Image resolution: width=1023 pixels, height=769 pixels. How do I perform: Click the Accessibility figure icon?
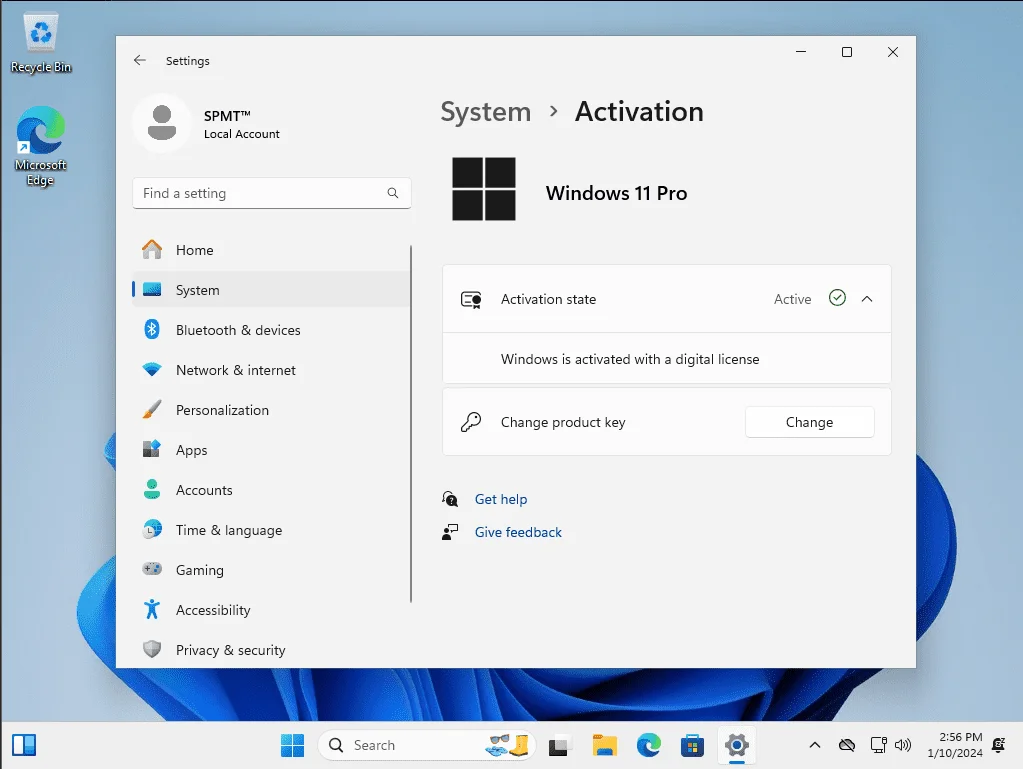[152, 609]
